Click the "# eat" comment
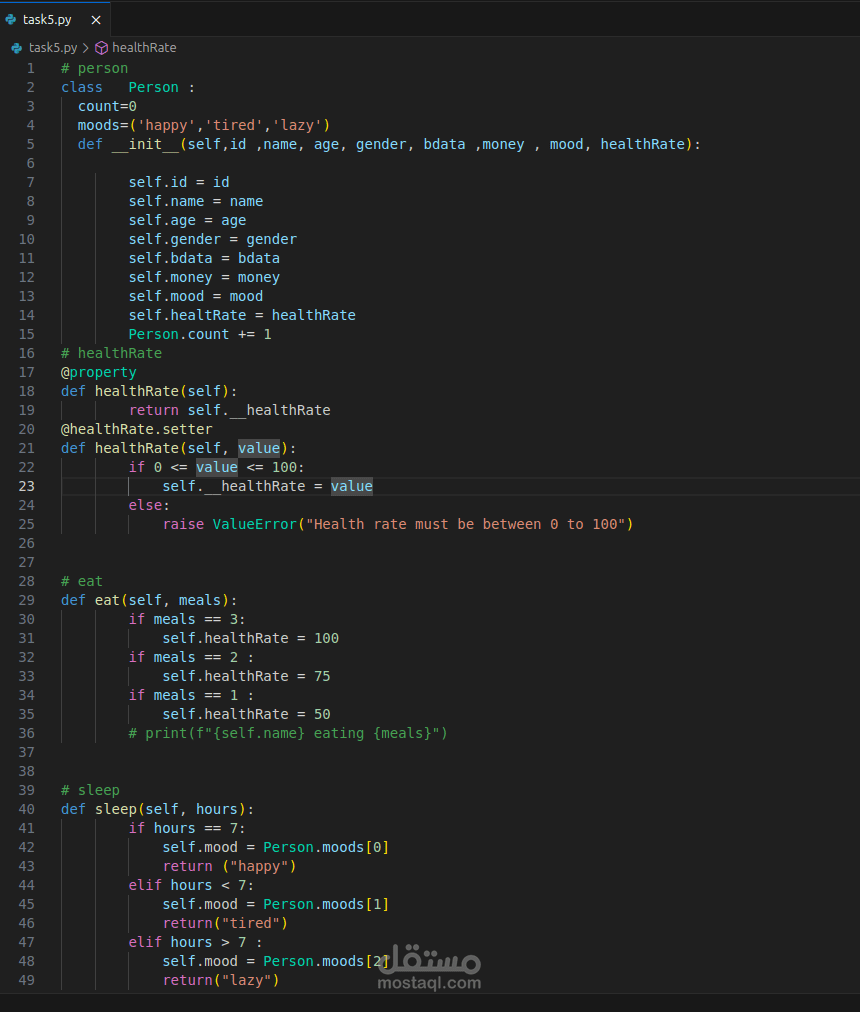The width and height of the screenshot is (860, 1012). tap(81, 581)
